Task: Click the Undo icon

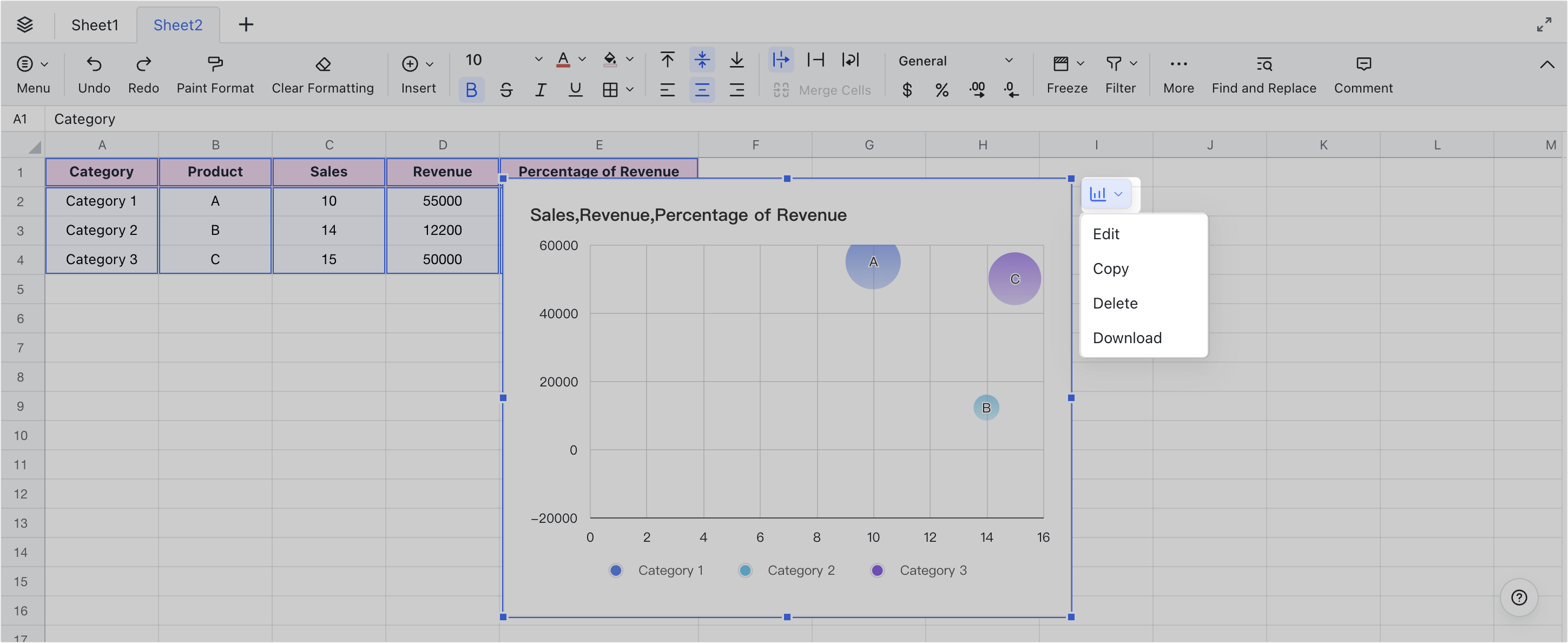Action: tap(94, 64)
